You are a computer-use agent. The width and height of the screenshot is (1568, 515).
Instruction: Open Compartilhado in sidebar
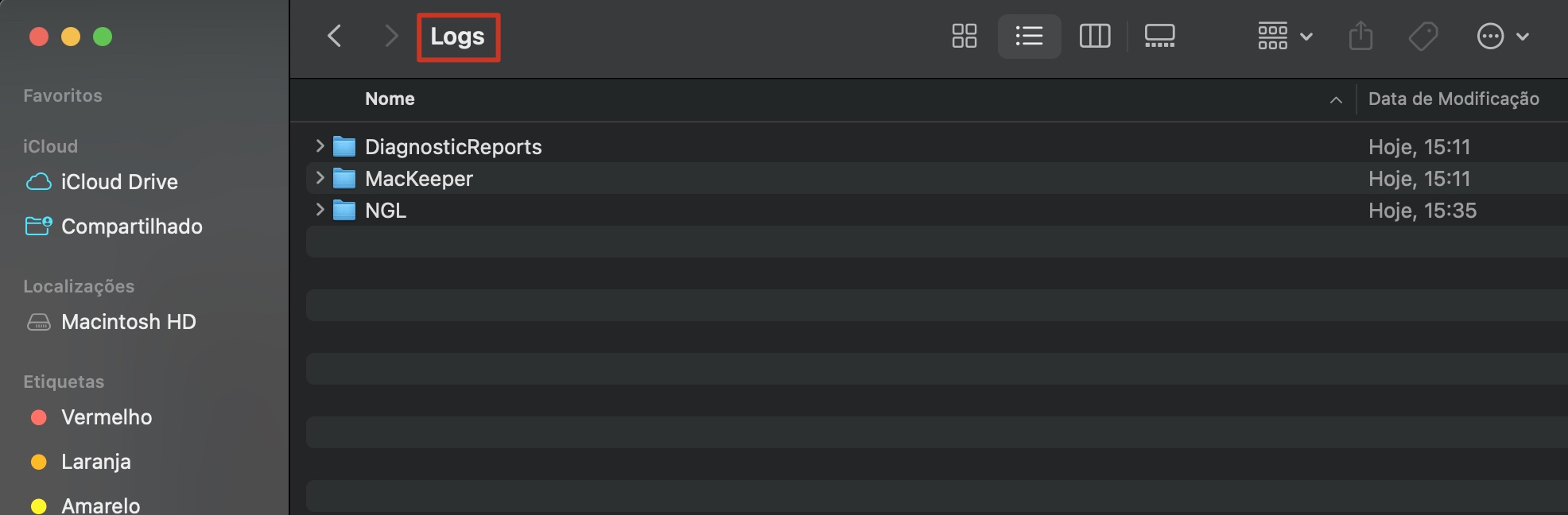tap(131, 227)
